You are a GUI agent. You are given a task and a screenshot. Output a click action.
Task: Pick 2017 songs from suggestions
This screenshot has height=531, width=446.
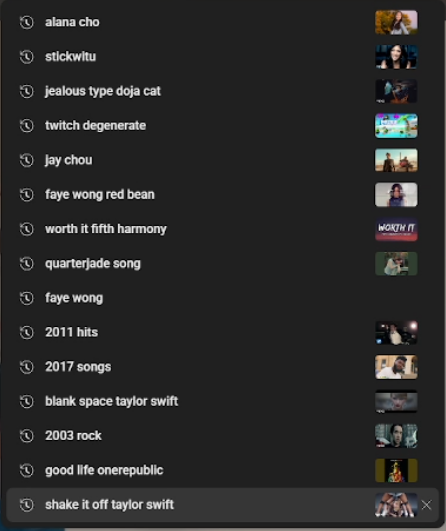222,367
